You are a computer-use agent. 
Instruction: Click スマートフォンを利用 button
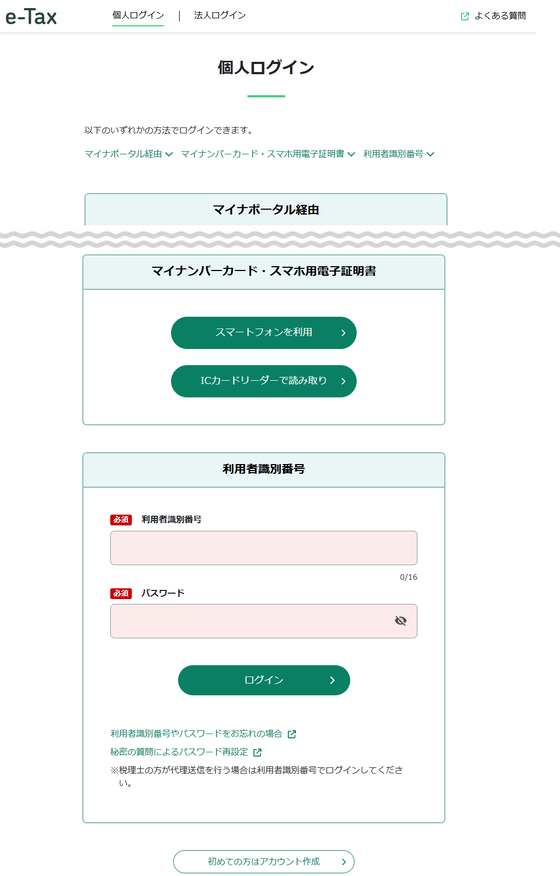point(264,333)
